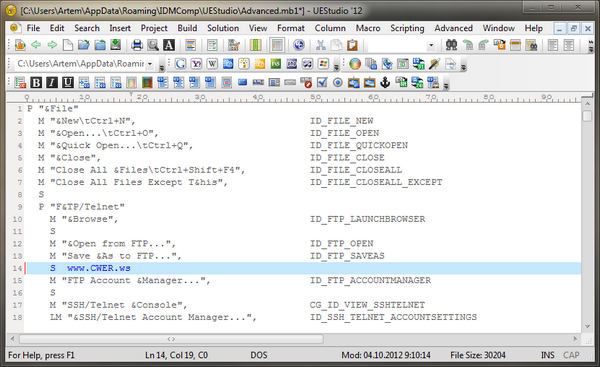Click the ruler bar above the editor

pyautogui.click(x=293, y=98)
